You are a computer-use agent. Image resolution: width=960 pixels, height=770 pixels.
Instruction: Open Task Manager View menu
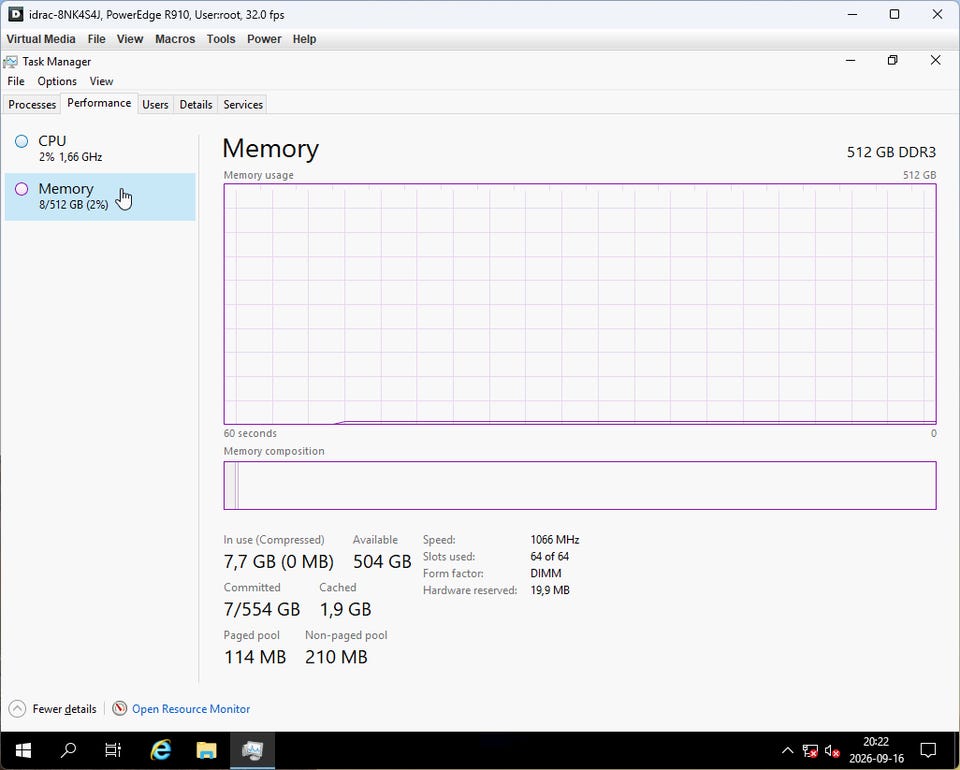[101, 81]
